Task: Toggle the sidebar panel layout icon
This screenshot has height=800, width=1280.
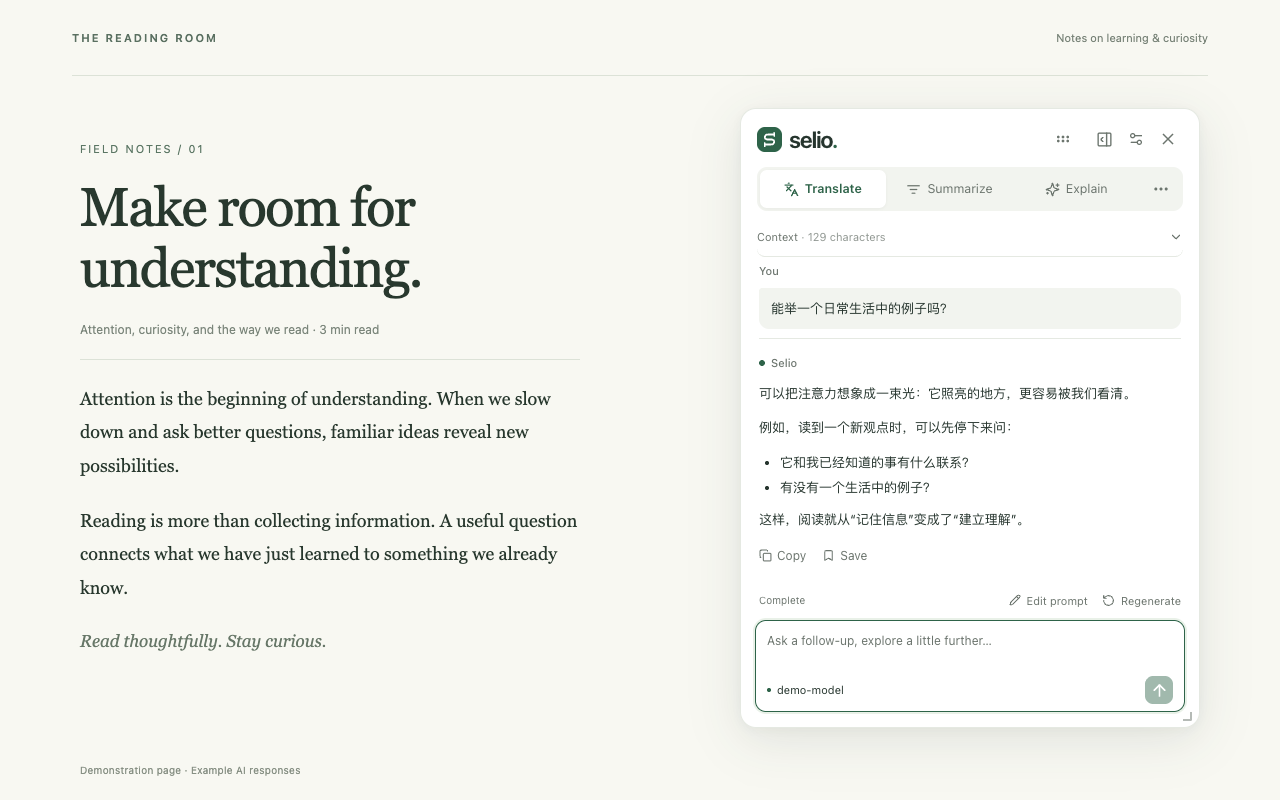Action: (x=1104, y=139)
